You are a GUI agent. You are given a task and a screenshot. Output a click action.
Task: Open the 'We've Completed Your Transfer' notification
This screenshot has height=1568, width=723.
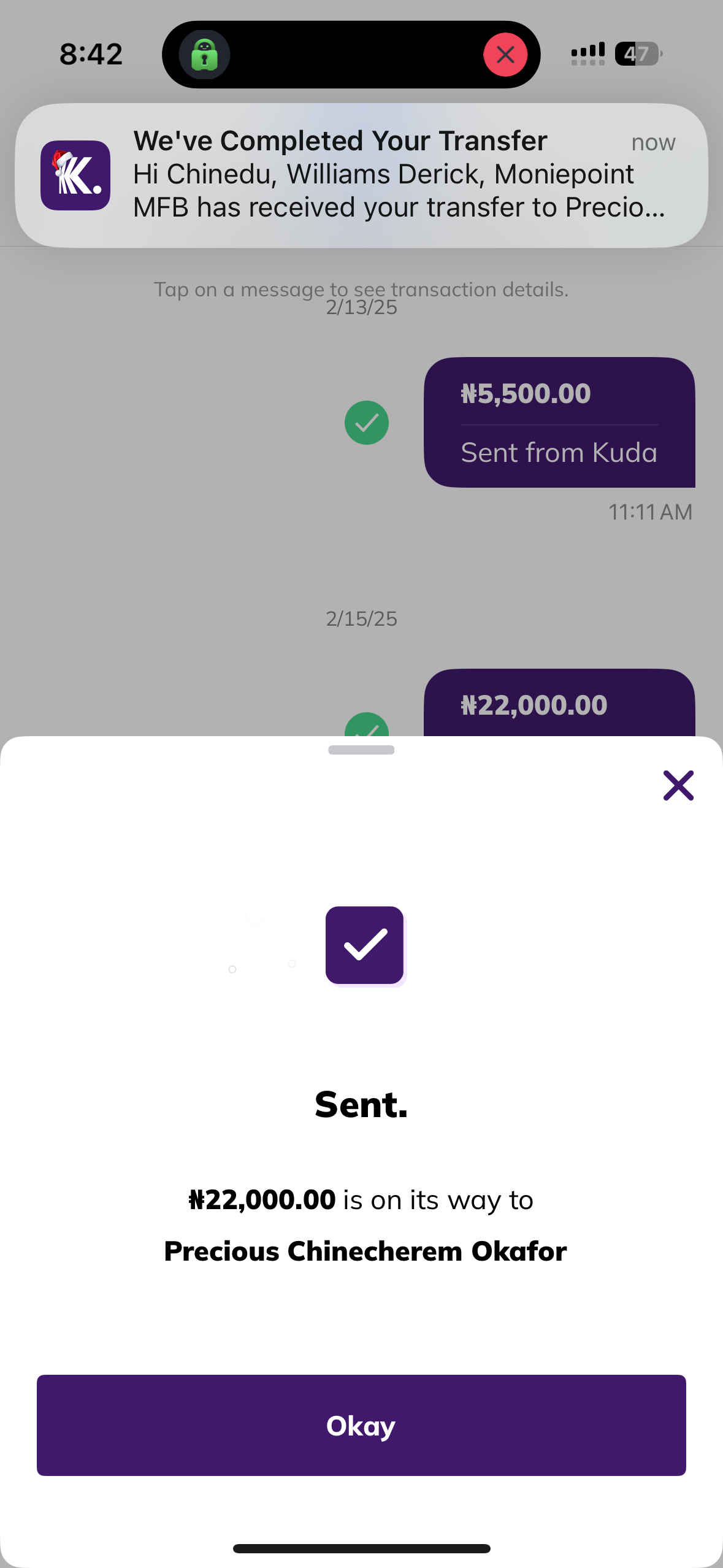[380, 175]
